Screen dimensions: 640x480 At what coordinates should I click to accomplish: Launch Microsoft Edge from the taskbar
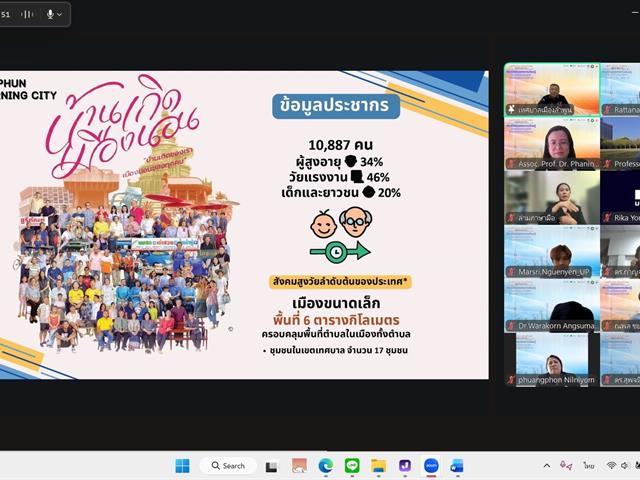325,466
